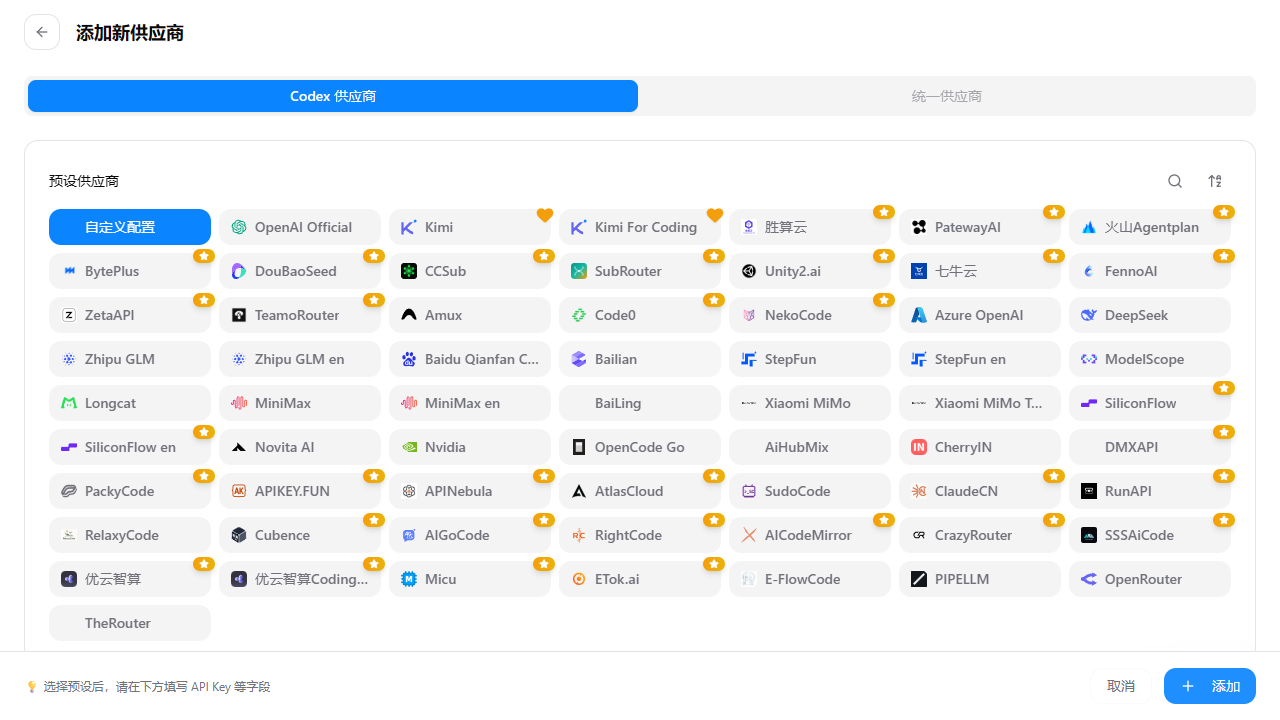Click the BytePlus logo icon
The height and width of the screenshot is (720, 1280).
click(x=69, y=271)
